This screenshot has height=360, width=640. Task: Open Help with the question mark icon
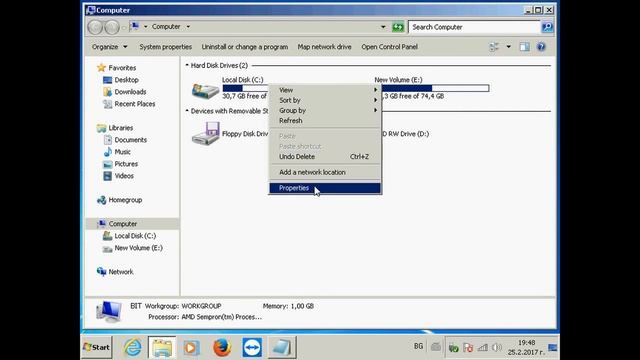tap(541, 47)
